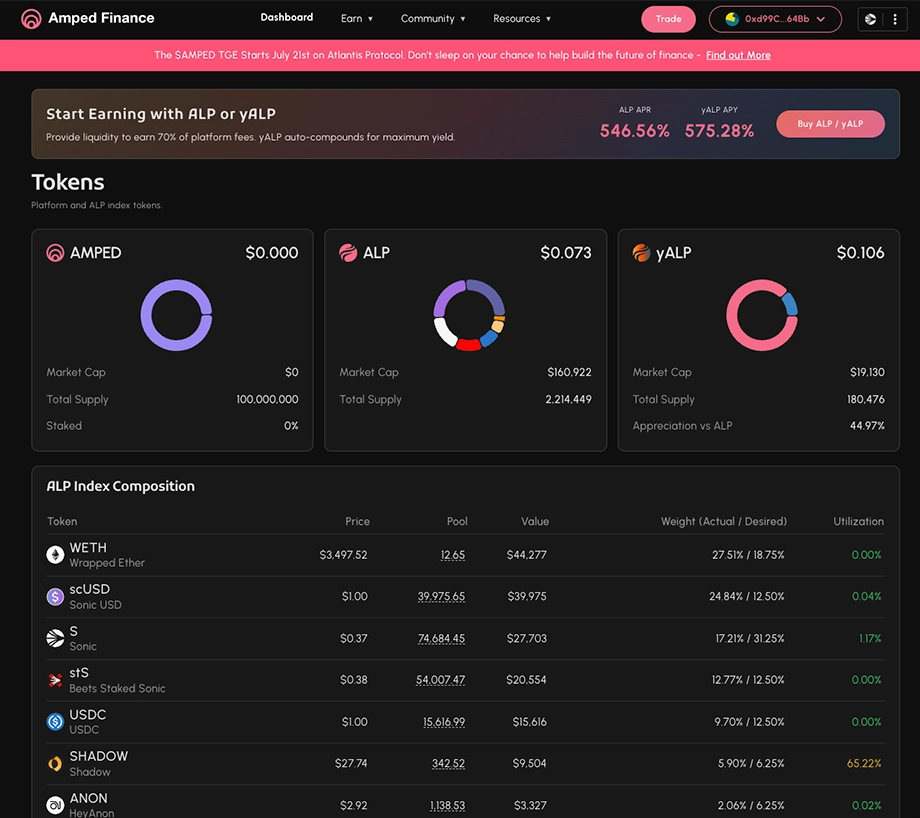The height and width of the screenshot is (818, 920).
Task: Click the red segment of ALP donut chart
Action: coord(469,344)
